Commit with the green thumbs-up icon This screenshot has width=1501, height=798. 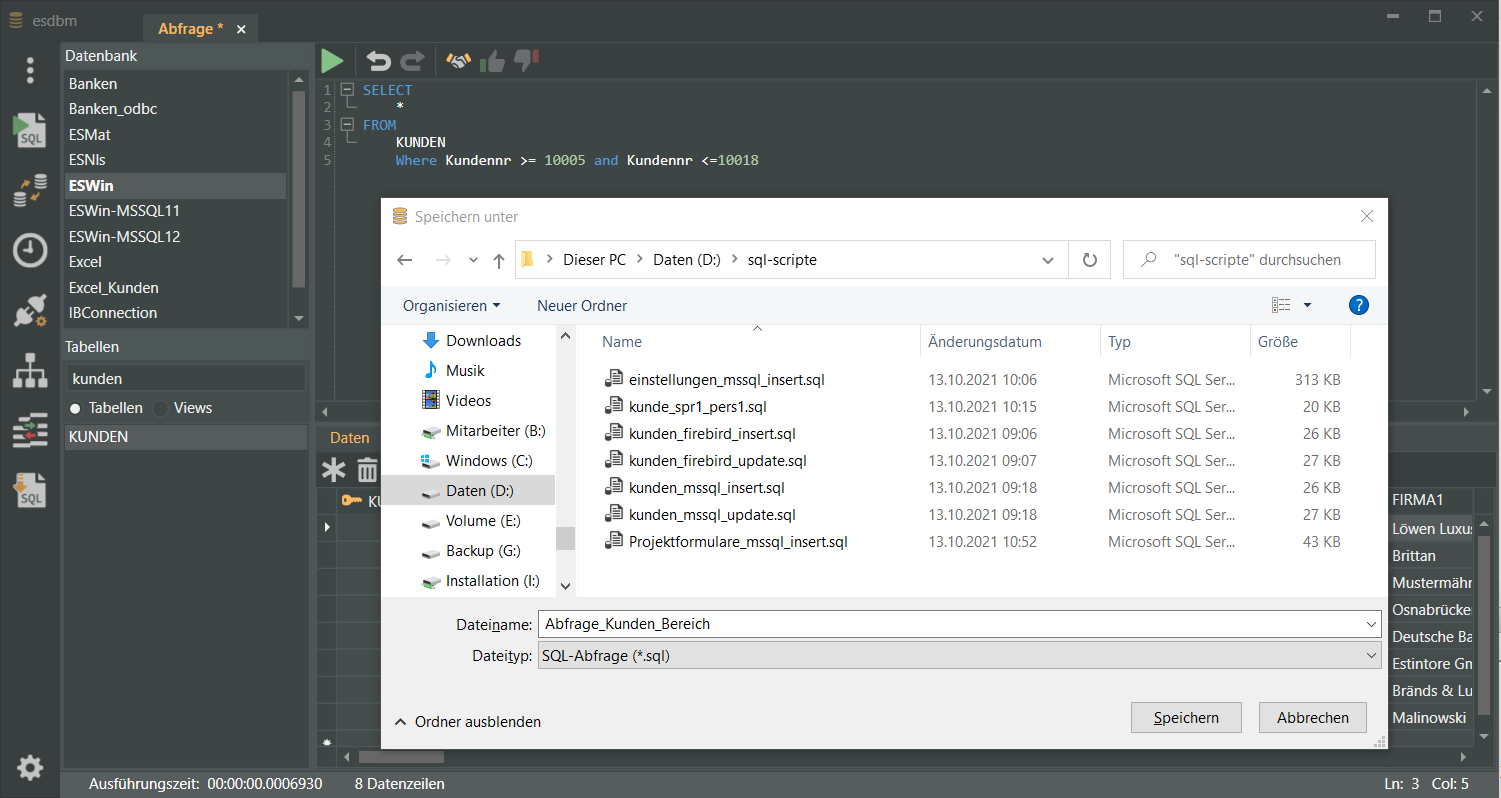(x=492, y=61)
